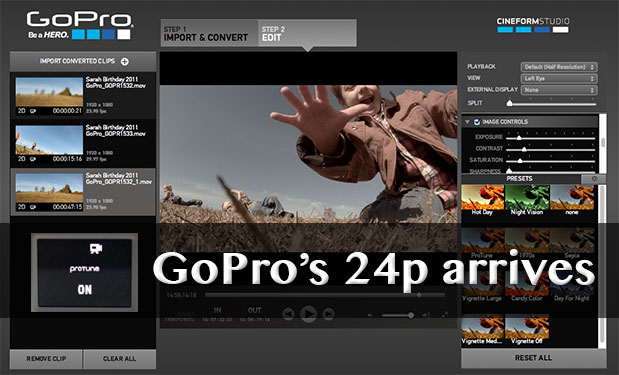619x375 pixels.
Task: Click the plus icon beside Import Converted Clips
Action: pyautogui.click(x=125, y=61)
